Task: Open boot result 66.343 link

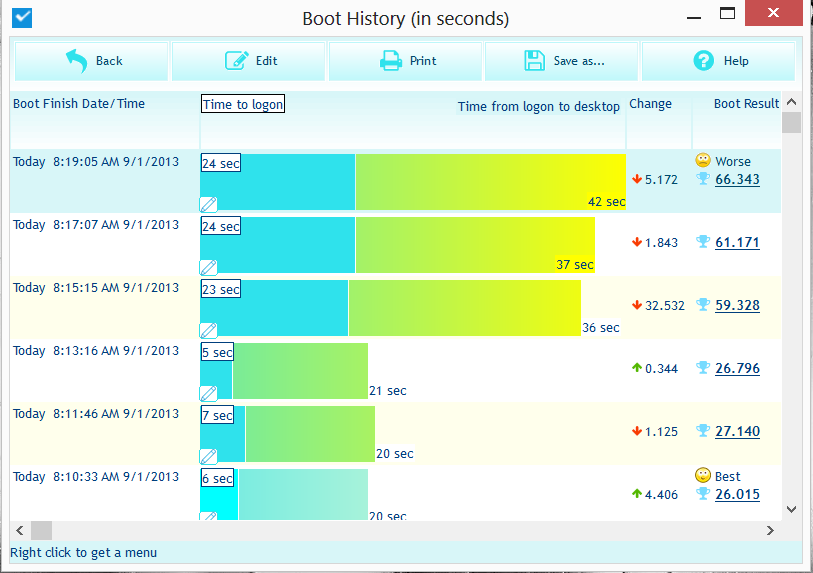Action: [x=737, y=180]
